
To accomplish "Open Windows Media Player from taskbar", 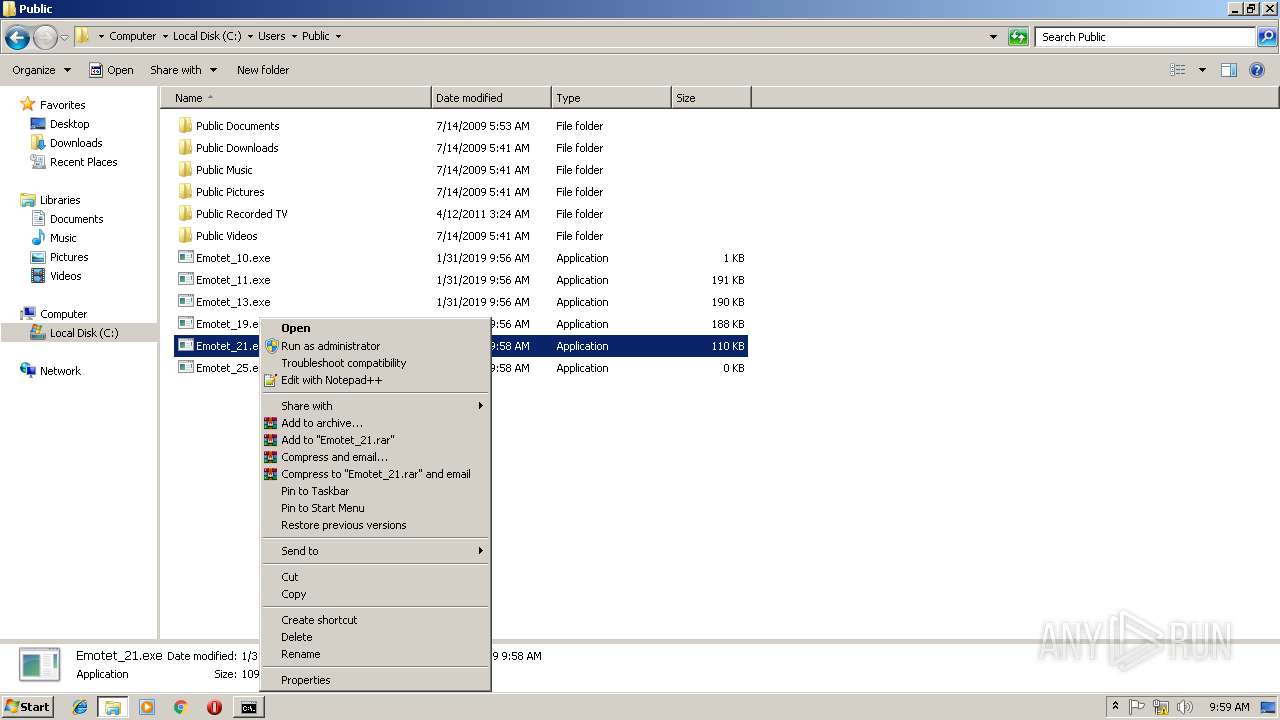I will coord(147,707).
